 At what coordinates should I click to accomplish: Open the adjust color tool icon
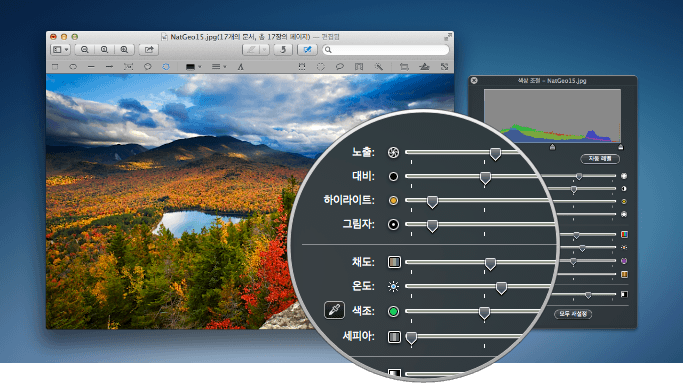pos(424,67)
